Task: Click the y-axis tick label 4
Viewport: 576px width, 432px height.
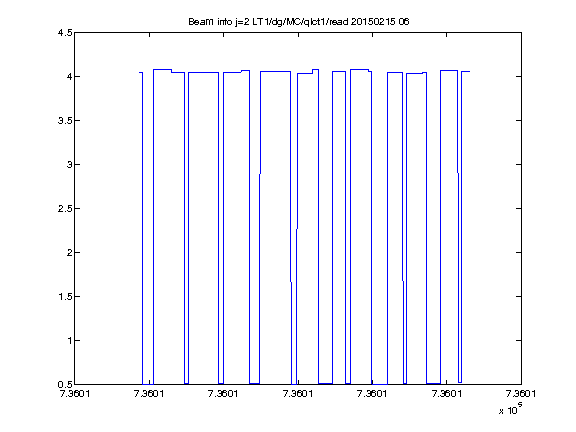Action: pyautogui.click(x=69, y=76)
